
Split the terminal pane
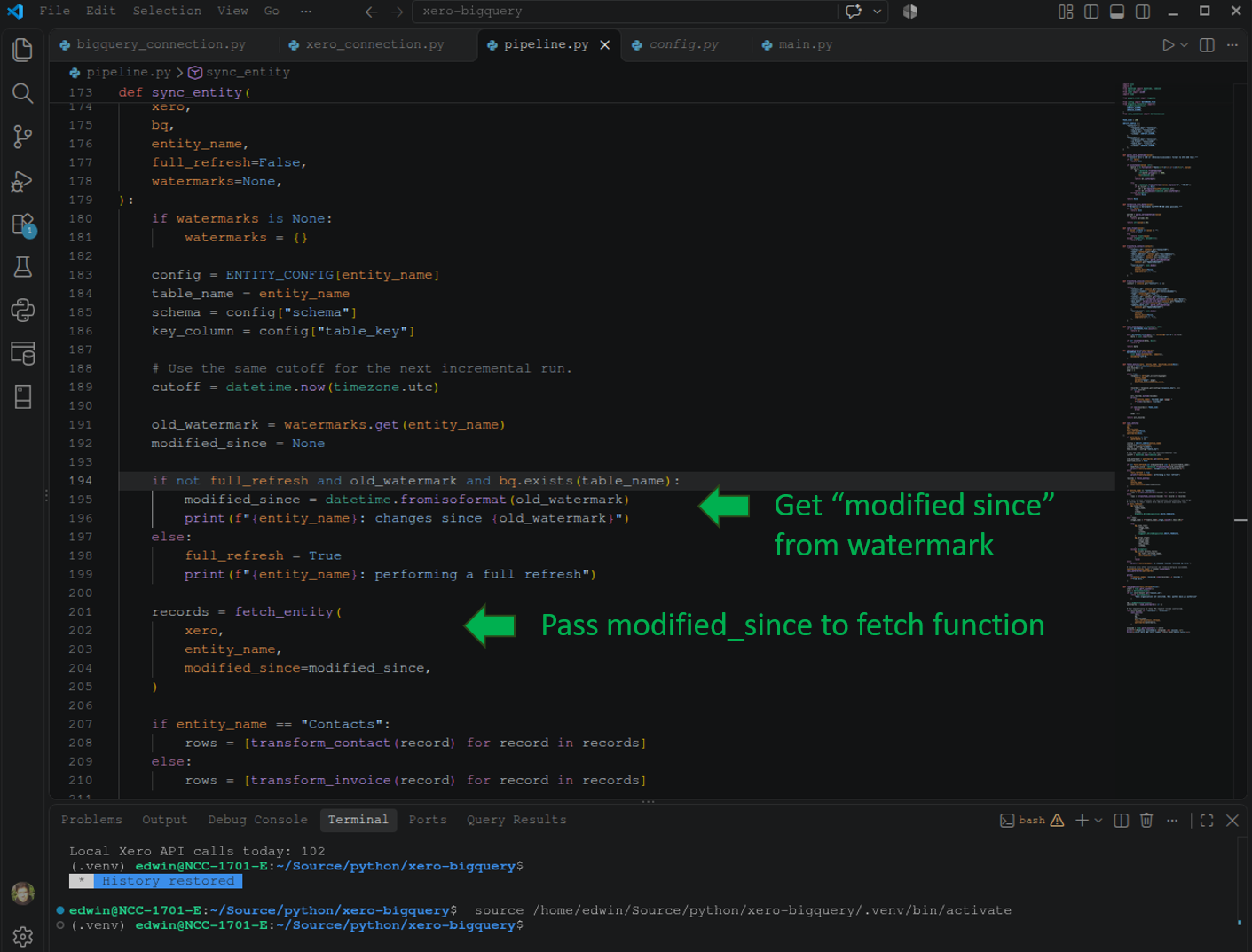tap(1122, 821)
